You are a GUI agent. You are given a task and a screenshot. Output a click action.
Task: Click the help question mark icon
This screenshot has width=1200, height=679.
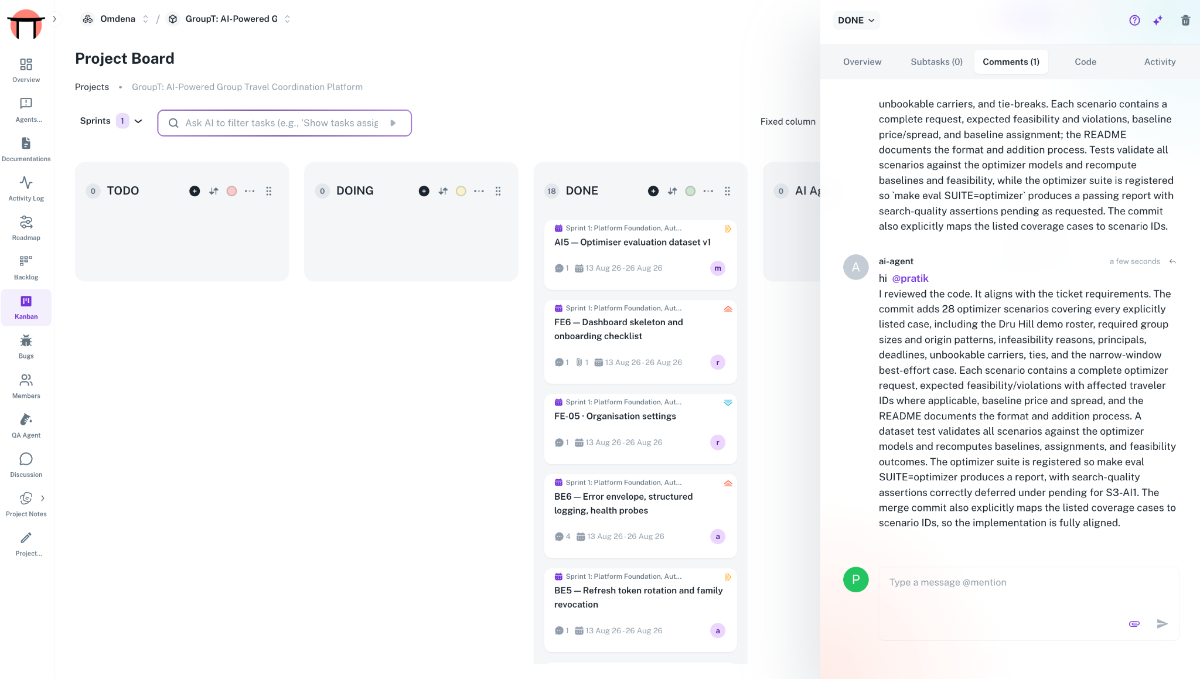point(1134,20)
